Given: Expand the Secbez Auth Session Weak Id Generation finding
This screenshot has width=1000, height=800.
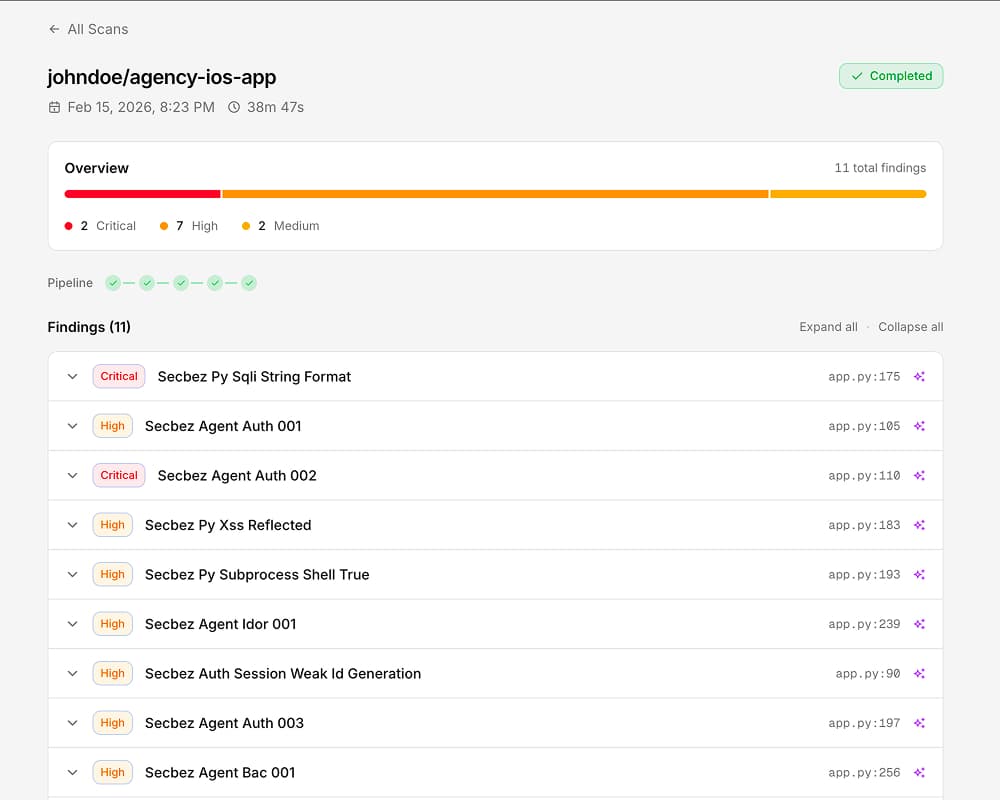Looking at the screenshot, I should (72, 673).
